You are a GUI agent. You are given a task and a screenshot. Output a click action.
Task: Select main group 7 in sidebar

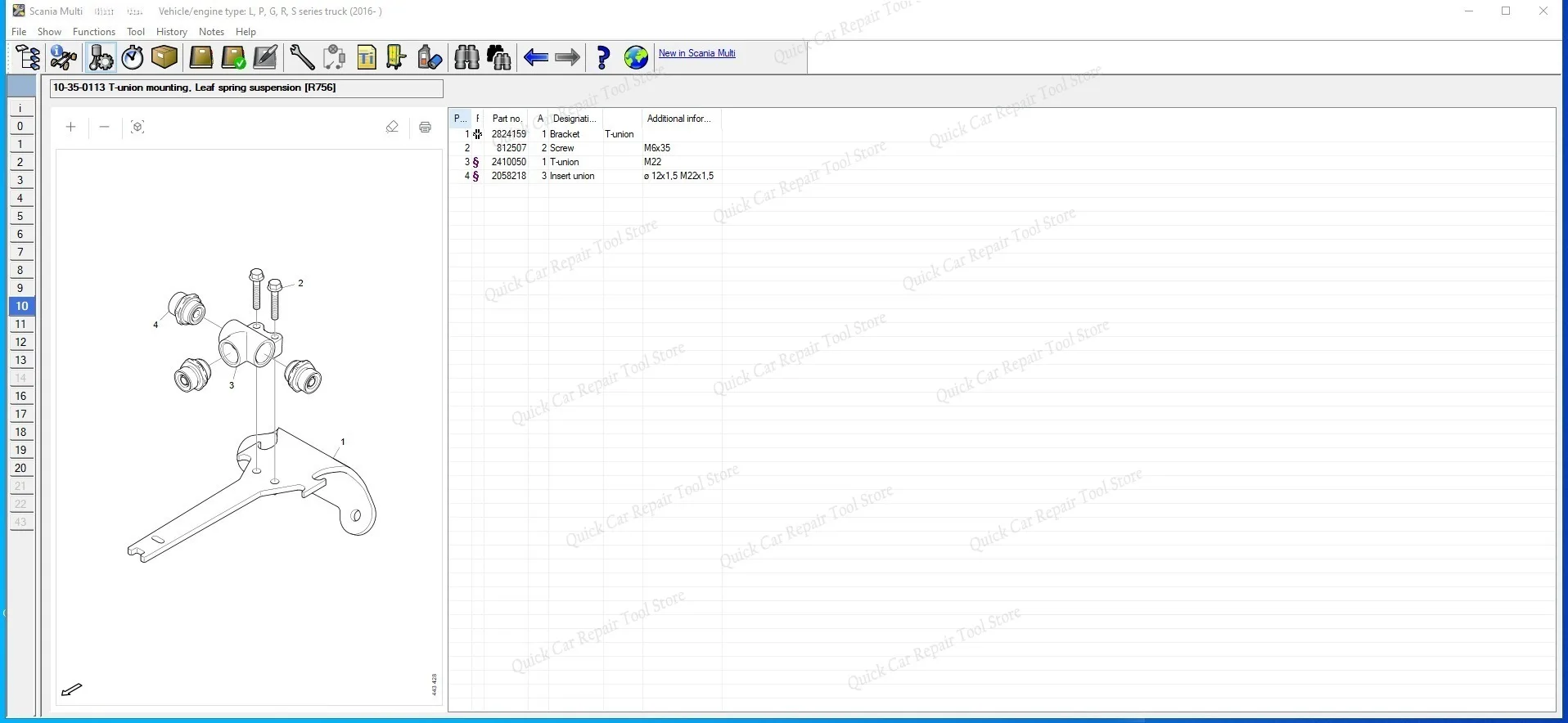pyautogui.click(x=21, y=252)
